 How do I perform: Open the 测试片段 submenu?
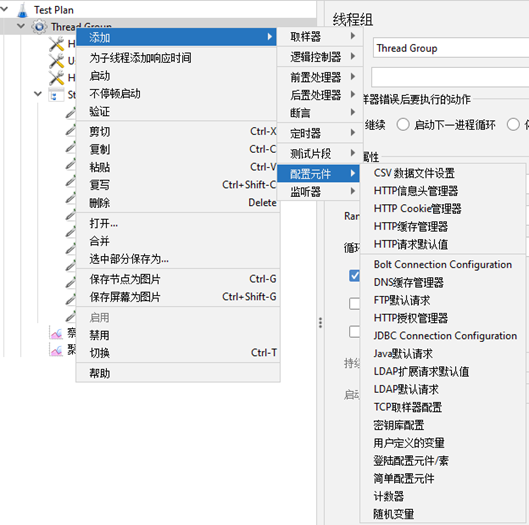(320, 154)
